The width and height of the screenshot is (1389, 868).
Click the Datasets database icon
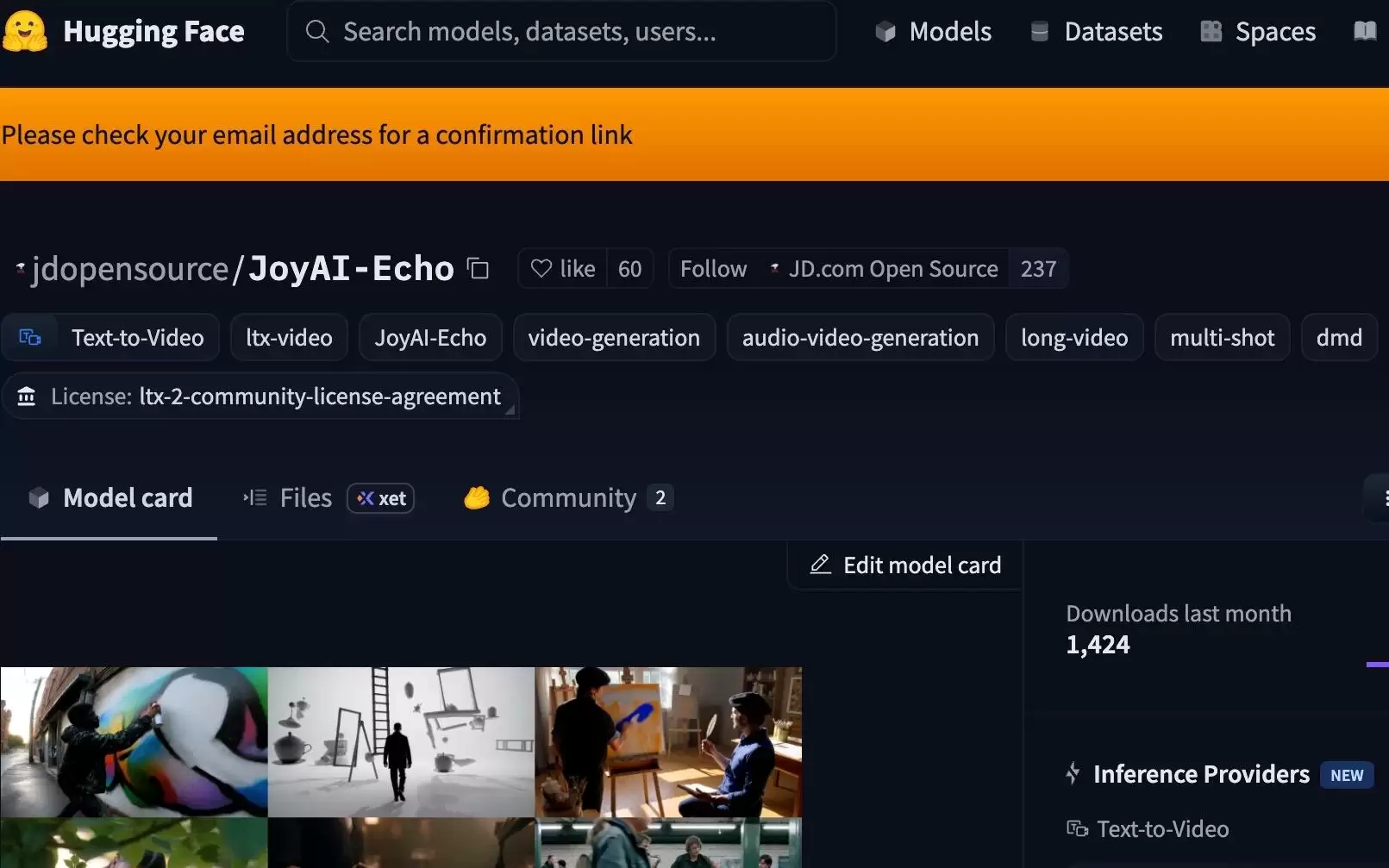pyautogui.click(x=1040, y=32)
